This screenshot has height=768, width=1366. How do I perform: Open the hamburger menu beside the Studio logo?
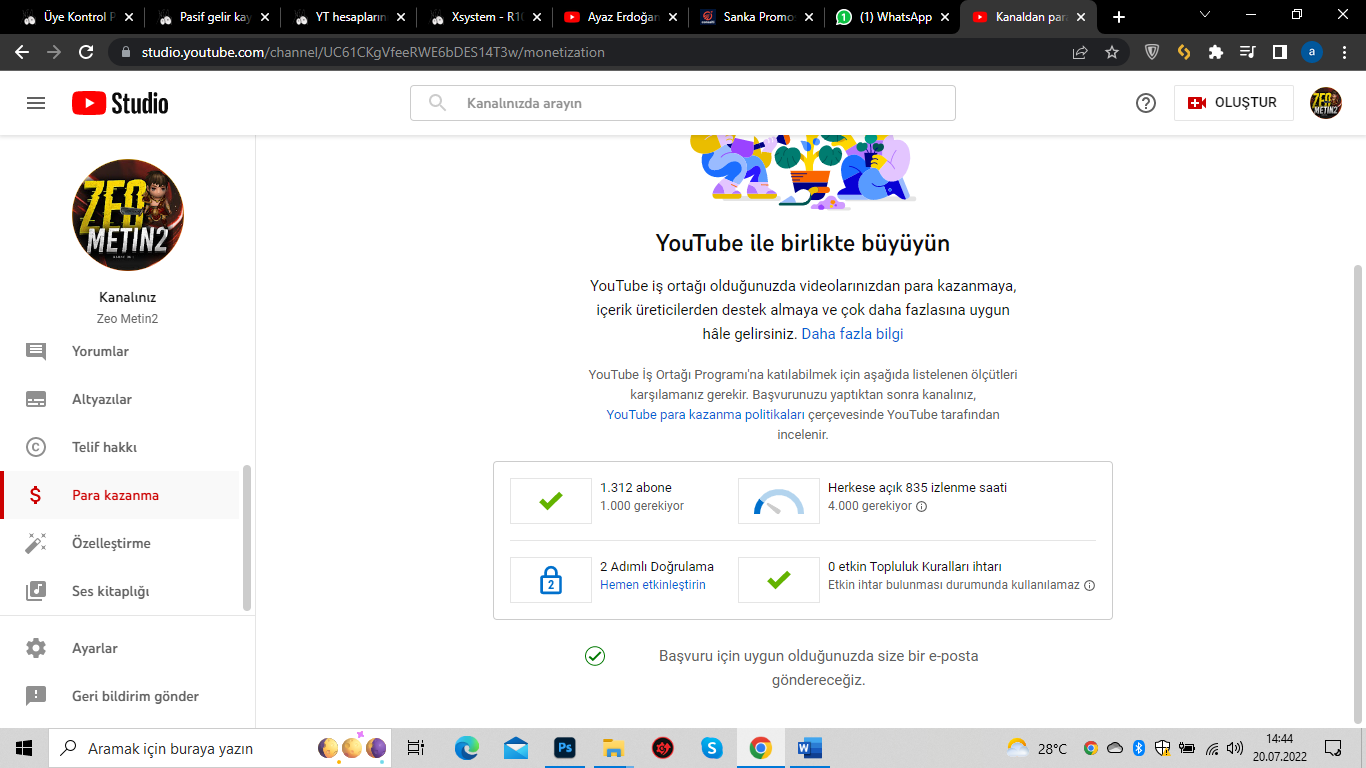36,103
